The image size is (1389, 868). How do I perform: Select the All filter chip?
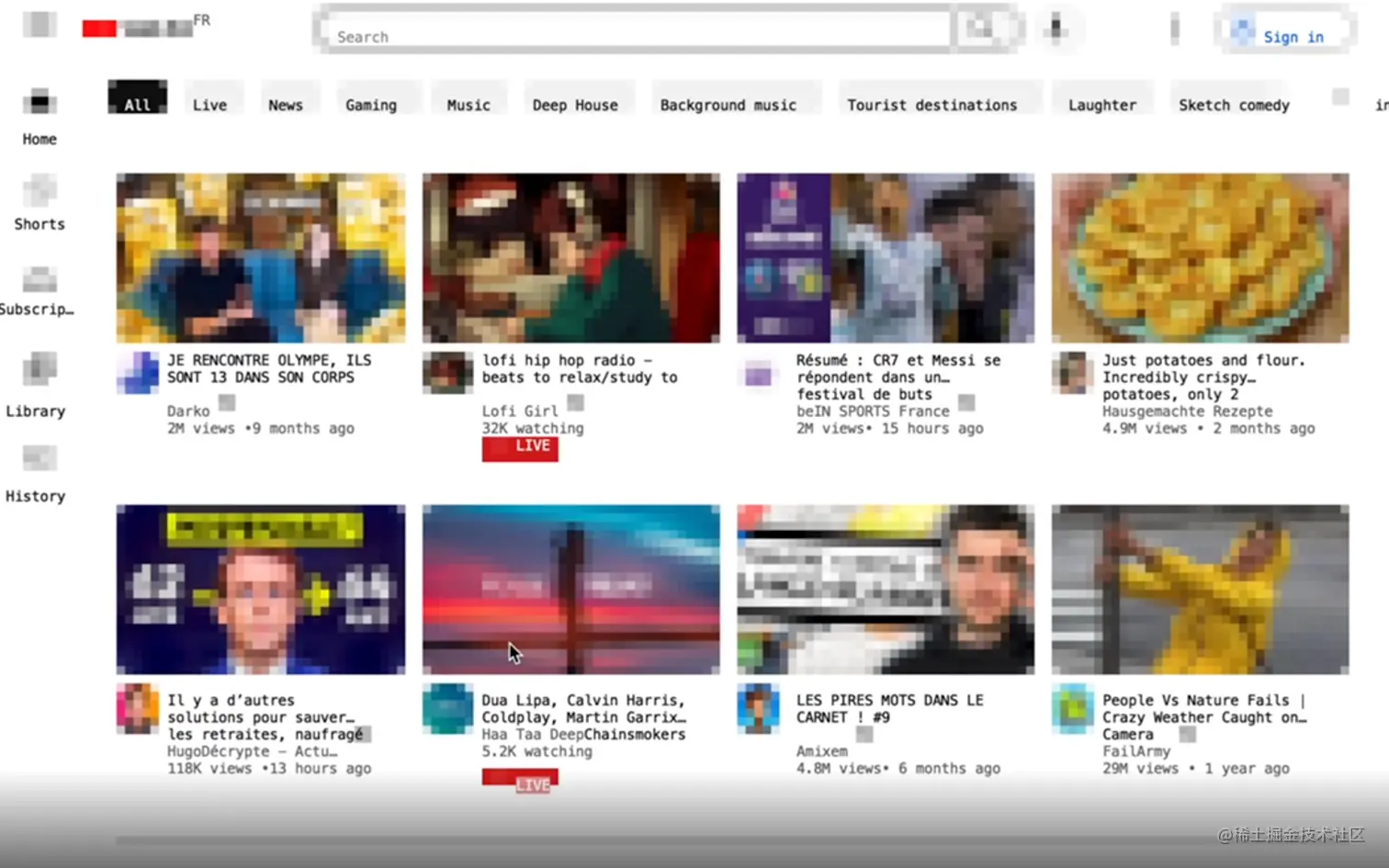(x=137, y=98)
